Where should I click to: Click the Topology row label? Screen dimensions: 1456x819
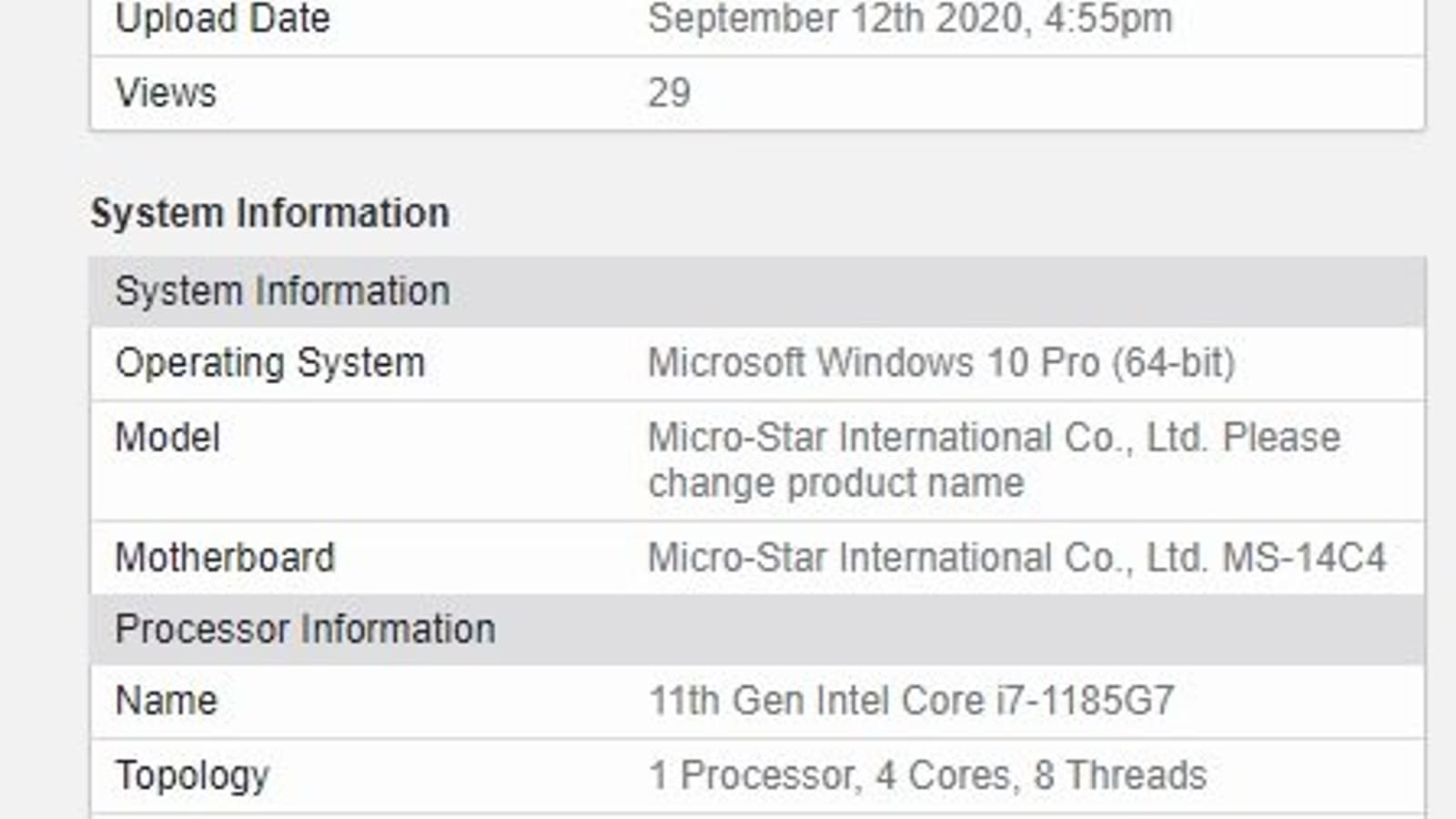point(192,776)
